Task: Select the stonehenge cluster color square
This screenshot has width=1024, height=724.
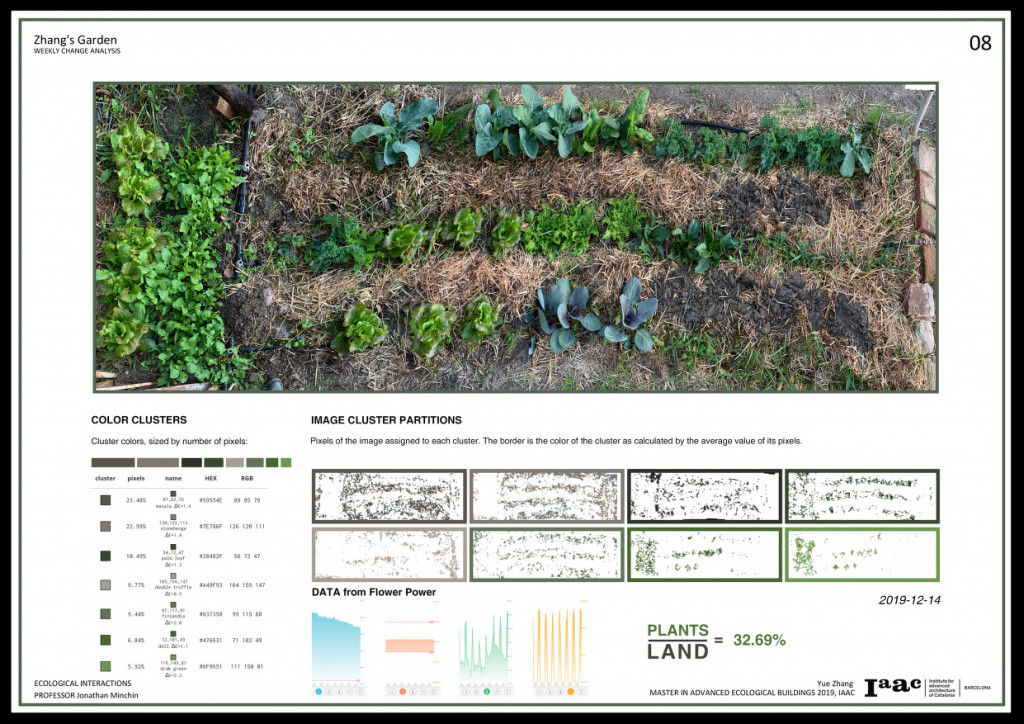Action: (x=105, y=526)
